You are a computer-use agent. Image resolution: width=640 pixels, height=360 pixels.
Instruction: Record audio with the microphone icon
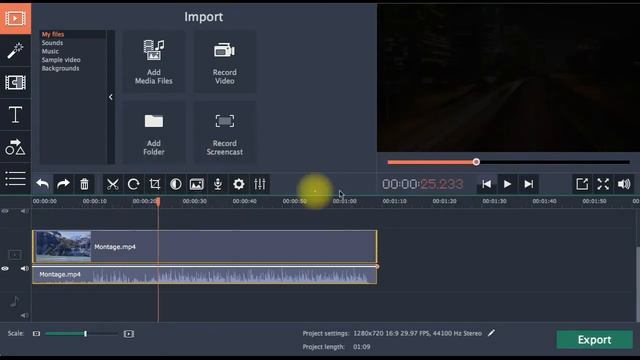pos(218,184)
